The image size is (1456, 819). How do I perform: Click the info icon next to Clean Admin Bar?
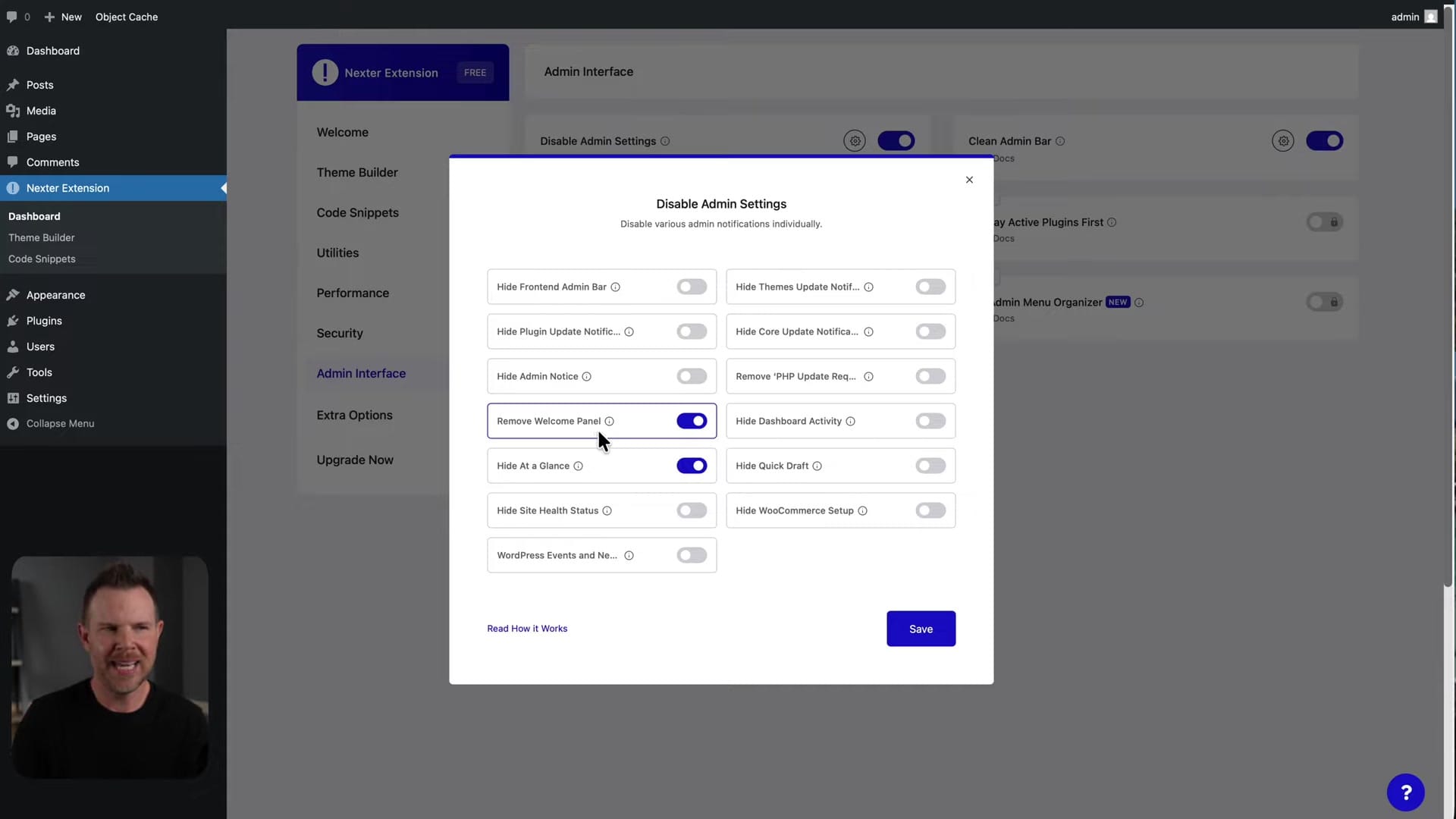coord(1060,141)
